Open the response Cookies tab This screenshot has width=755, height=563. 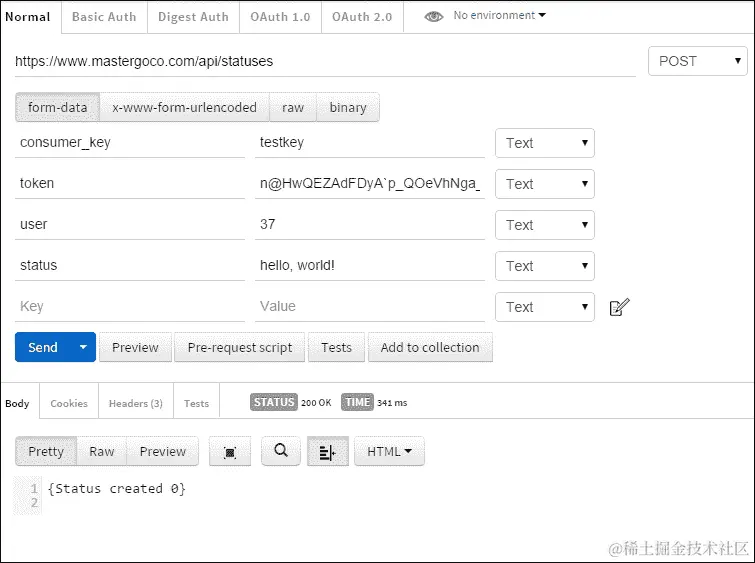click(69, 403)
